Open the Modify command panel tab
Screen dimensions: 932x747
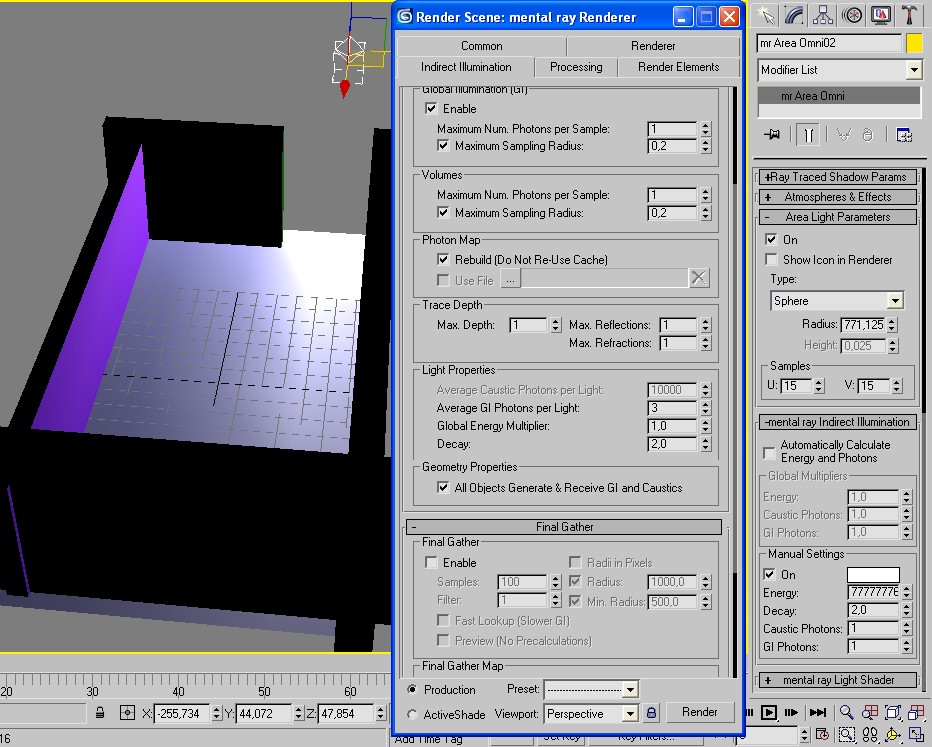[794, 15]
